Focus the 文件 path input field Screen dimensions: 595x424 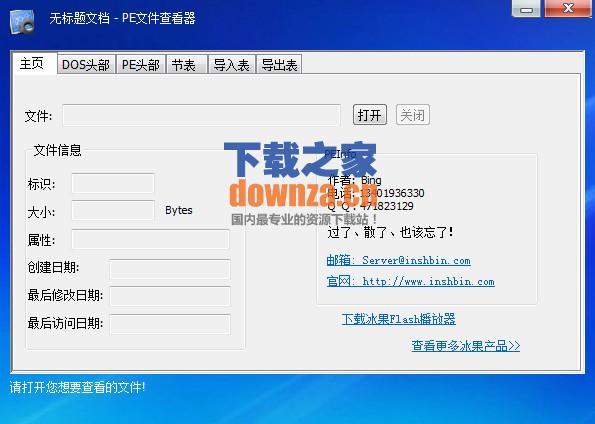coord(201,115)
